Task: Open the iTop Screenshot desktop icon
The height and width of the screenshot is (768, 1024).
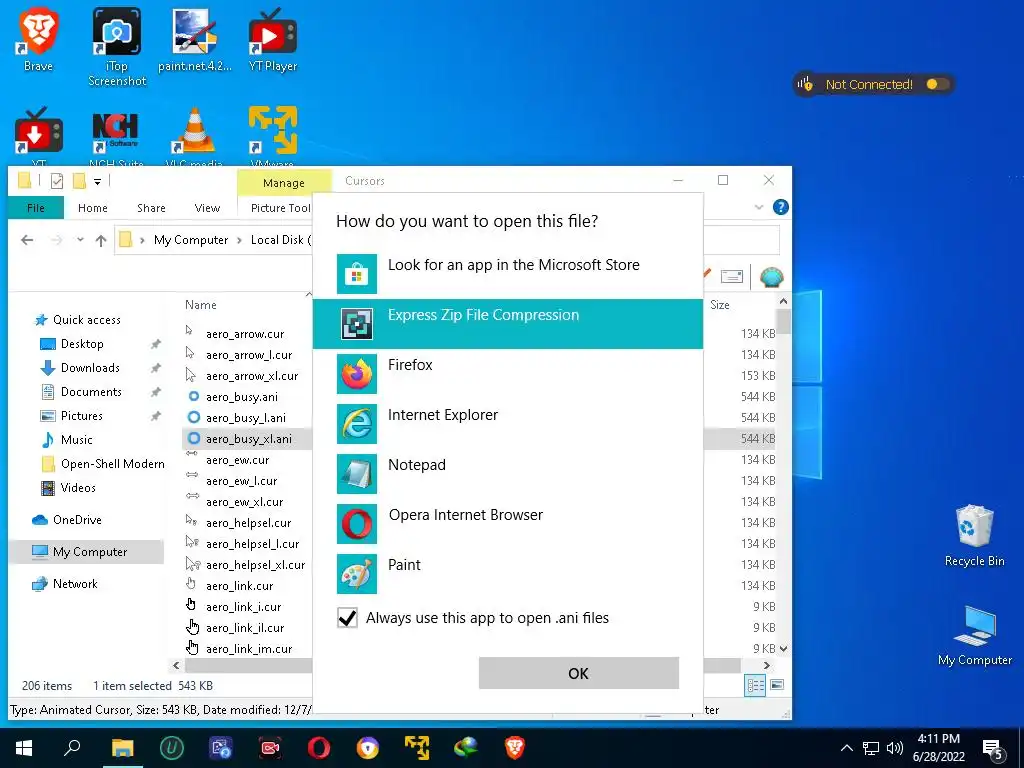Action: tap(117, 47)
